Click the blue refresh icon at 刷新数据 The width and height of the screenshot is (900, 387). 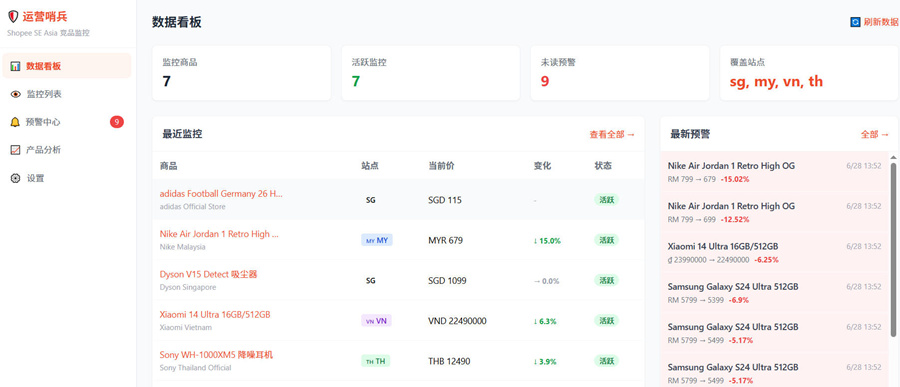pos(856,22)
